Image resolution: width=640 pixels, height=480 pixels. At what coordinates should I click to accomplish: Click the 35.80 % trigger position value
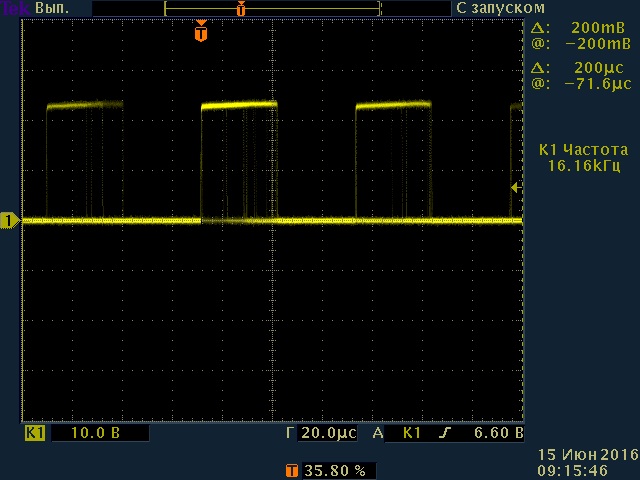click(x=340, y=469)
